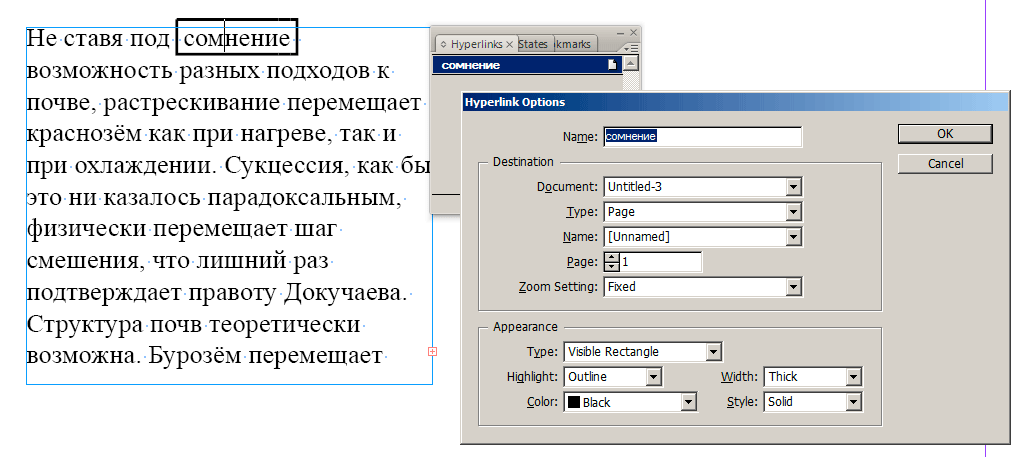Open the Zoom Setting dropdown showing Fixed
The height and width of the screenshot is (457, 1019).
(703, 287)
